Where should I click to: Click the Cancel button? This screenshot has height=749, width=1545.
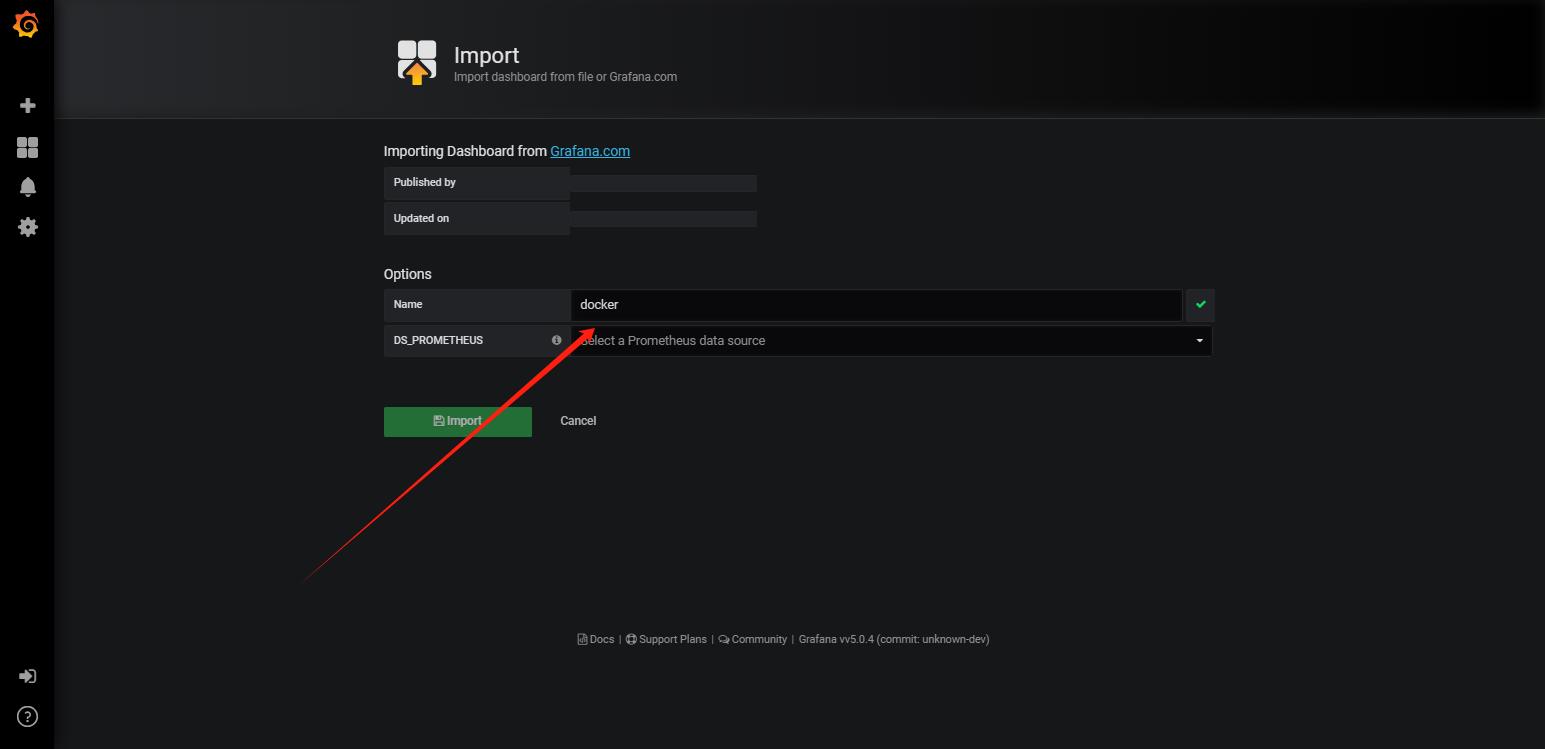click(578, 421)
